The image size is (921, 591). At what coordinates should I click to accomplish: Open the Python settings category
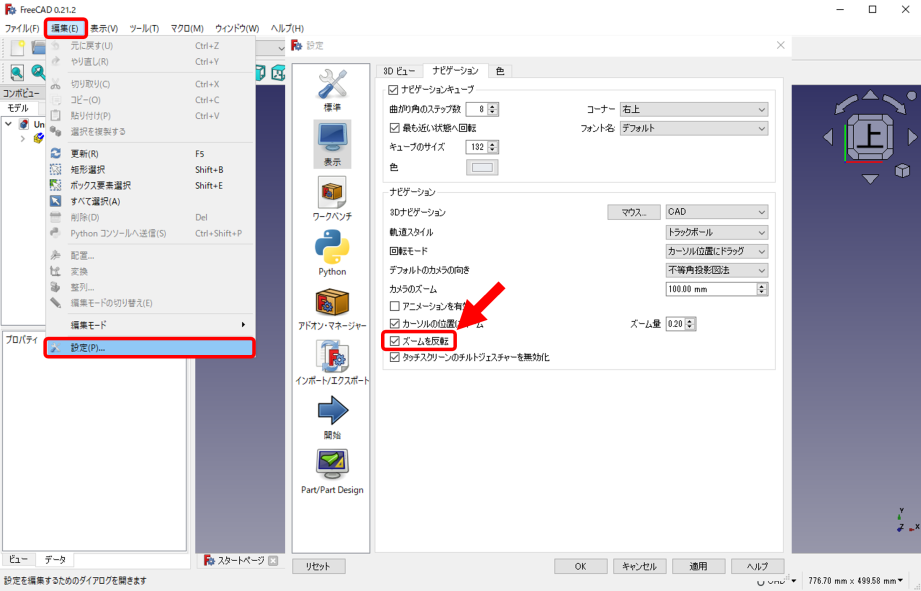pos(332,253)
